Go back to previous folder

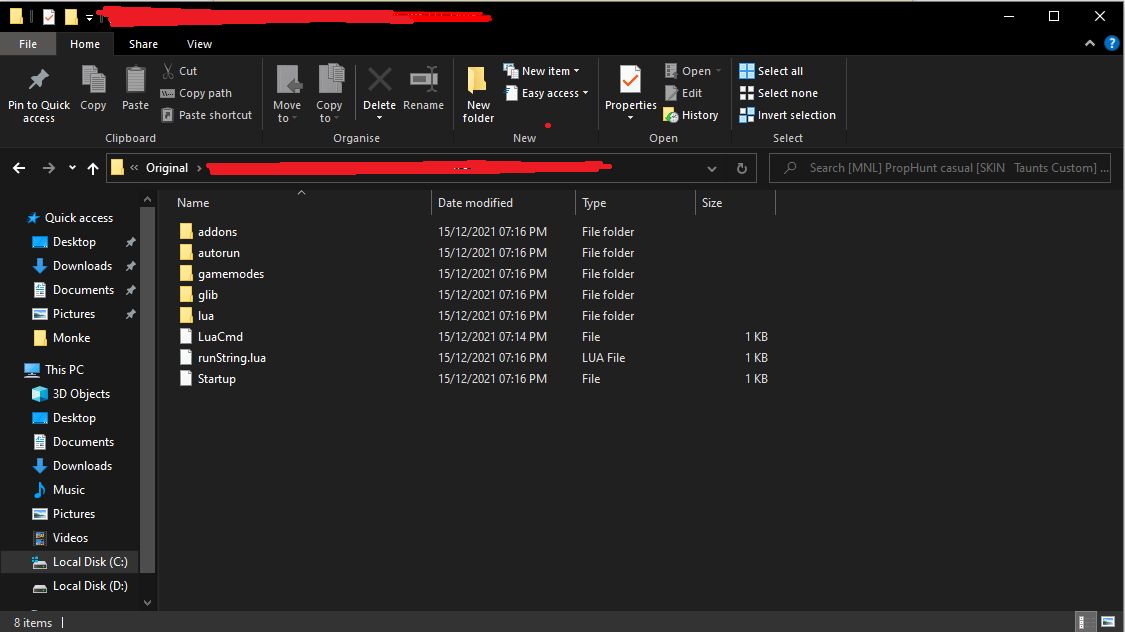pos(19,168)
